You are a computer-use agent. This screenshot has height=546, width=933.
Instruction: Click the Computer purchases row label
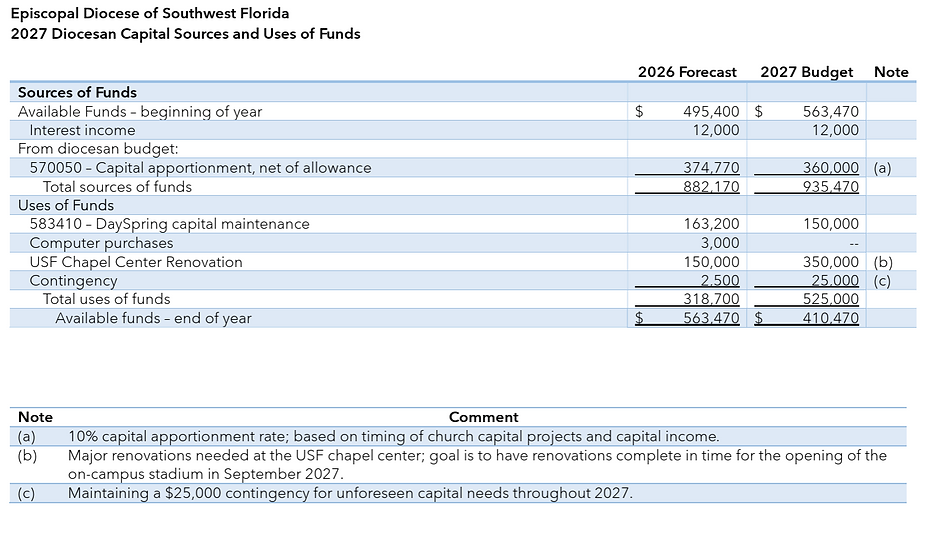click(101, 243)
